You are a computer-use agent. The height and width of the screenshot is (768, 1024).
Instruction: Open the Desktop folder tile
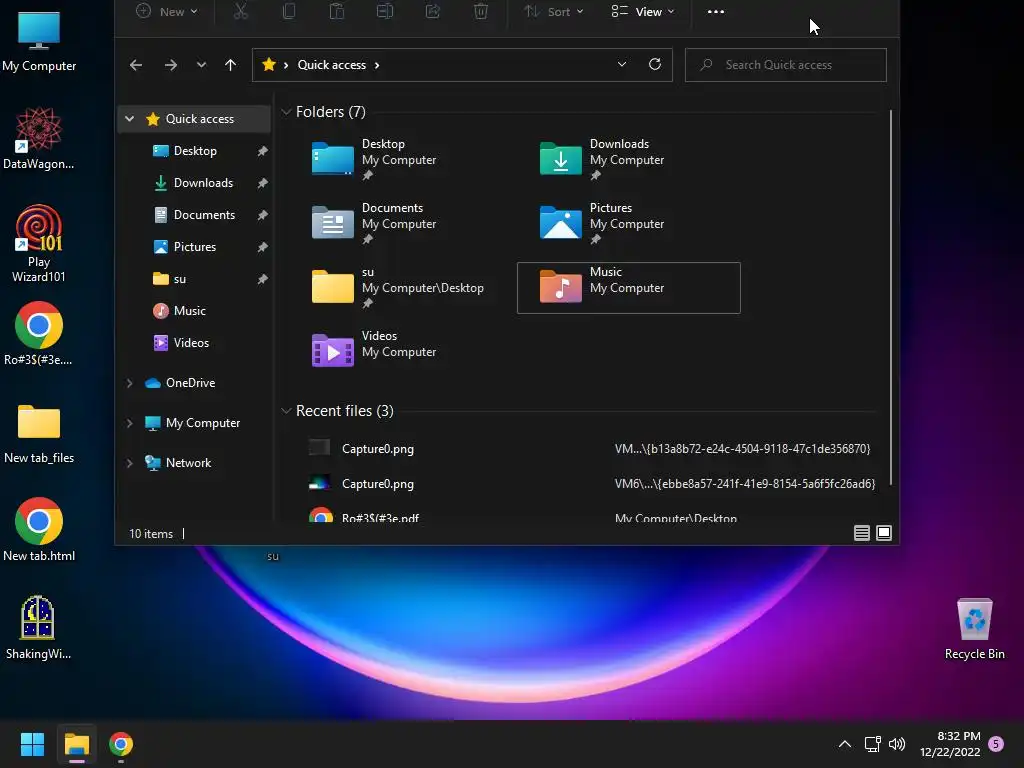400,159
